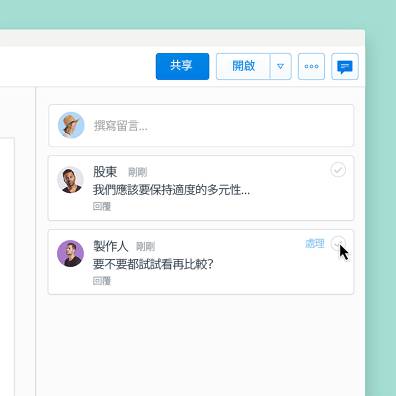396x396 pixels.
Task: Click comment text 我們應該要保持適度的多元性...
Action: pos(171,190)
